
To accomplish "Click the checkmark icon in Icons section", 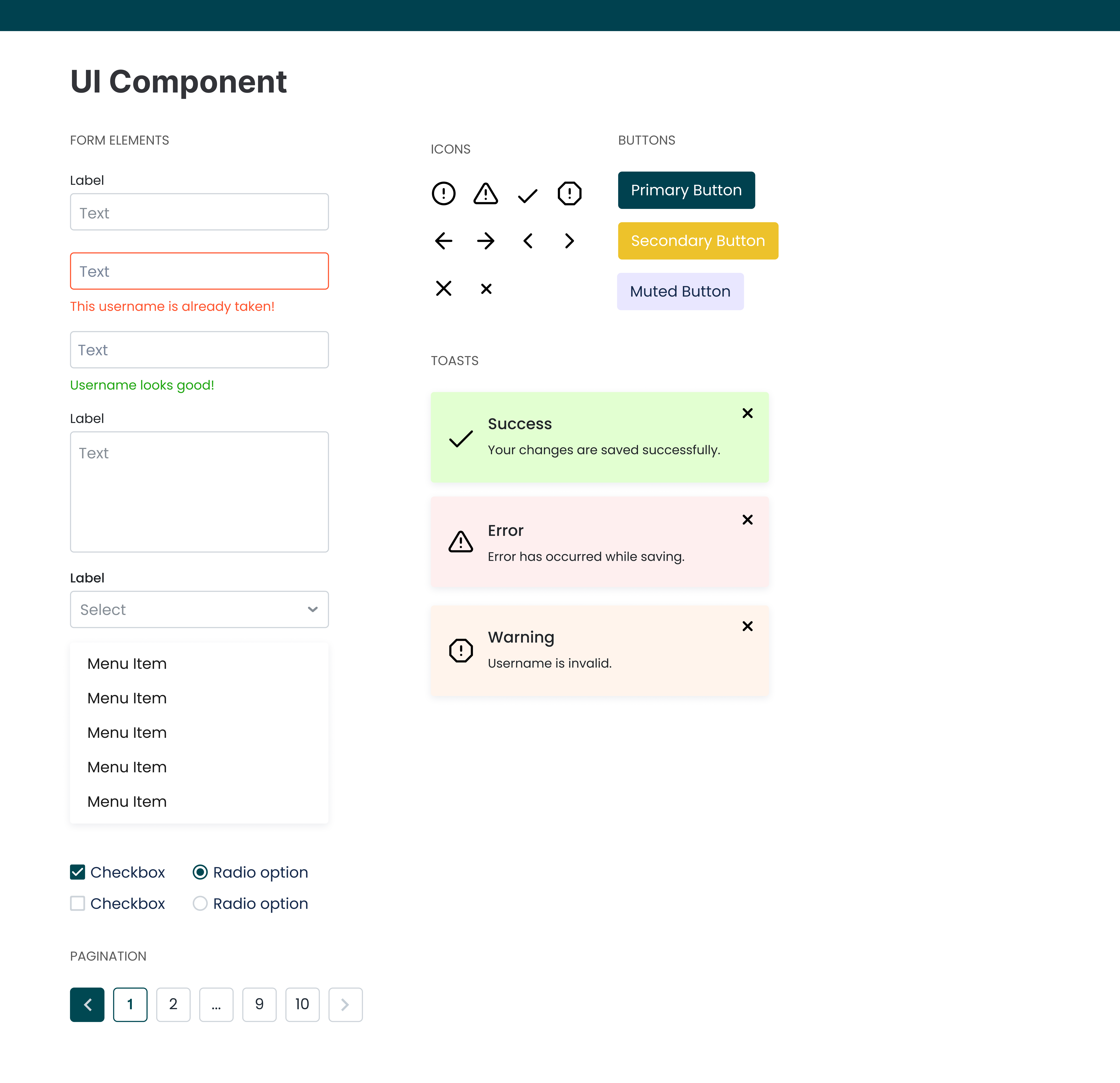I will (x=527, y=196).
